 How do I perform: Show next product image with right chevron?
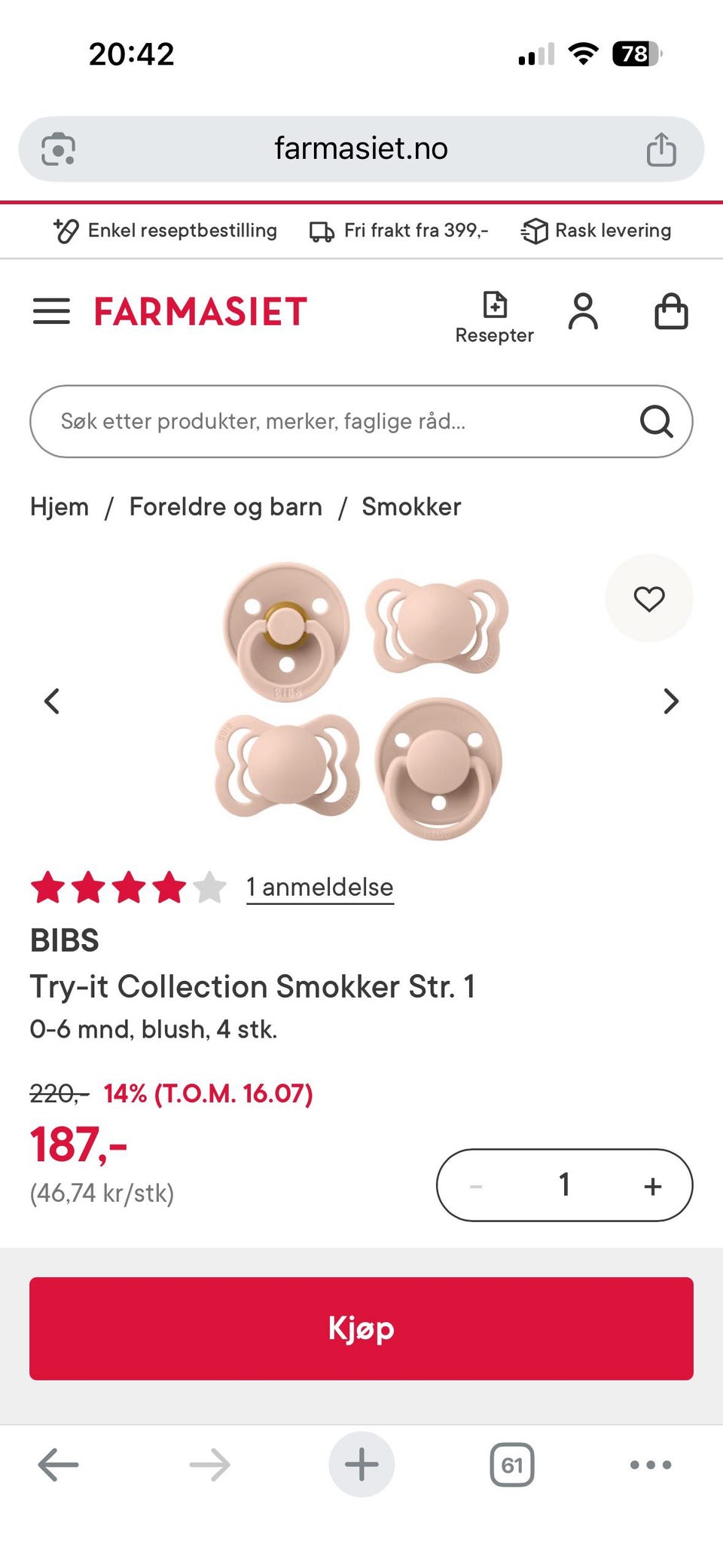tap(671, 701)
